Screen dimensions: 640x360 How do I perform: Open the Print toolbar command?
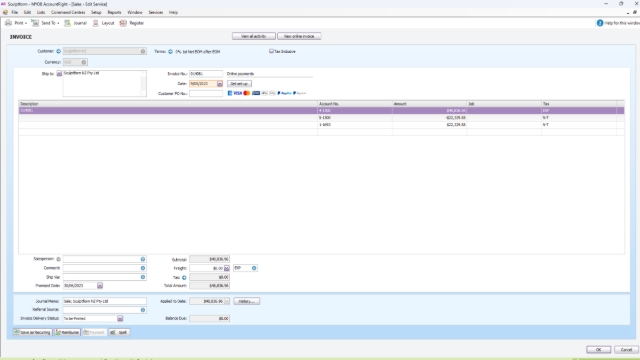(x=16, y=23)
